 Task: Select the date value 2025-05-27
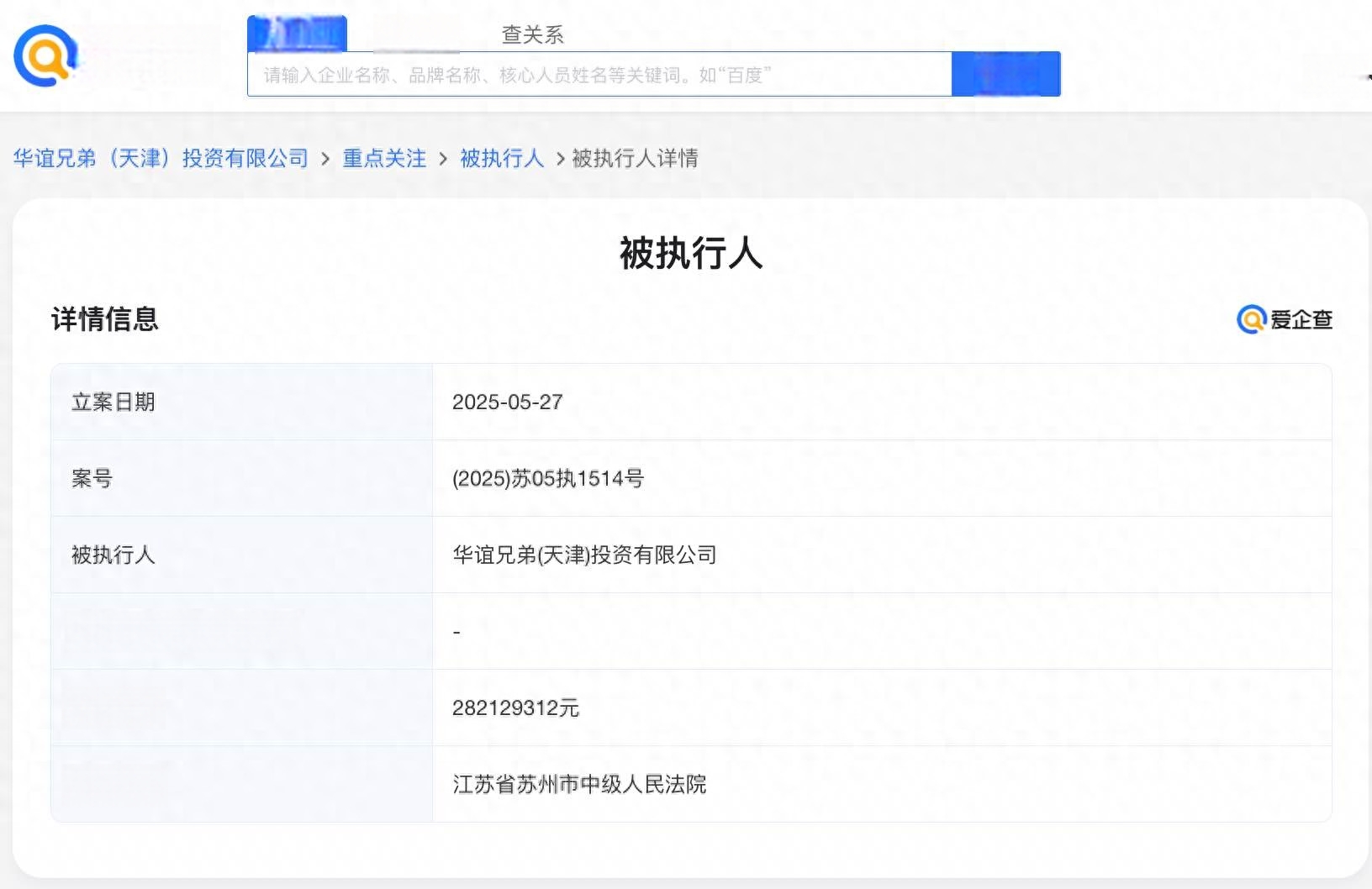[x=507, y=402]
